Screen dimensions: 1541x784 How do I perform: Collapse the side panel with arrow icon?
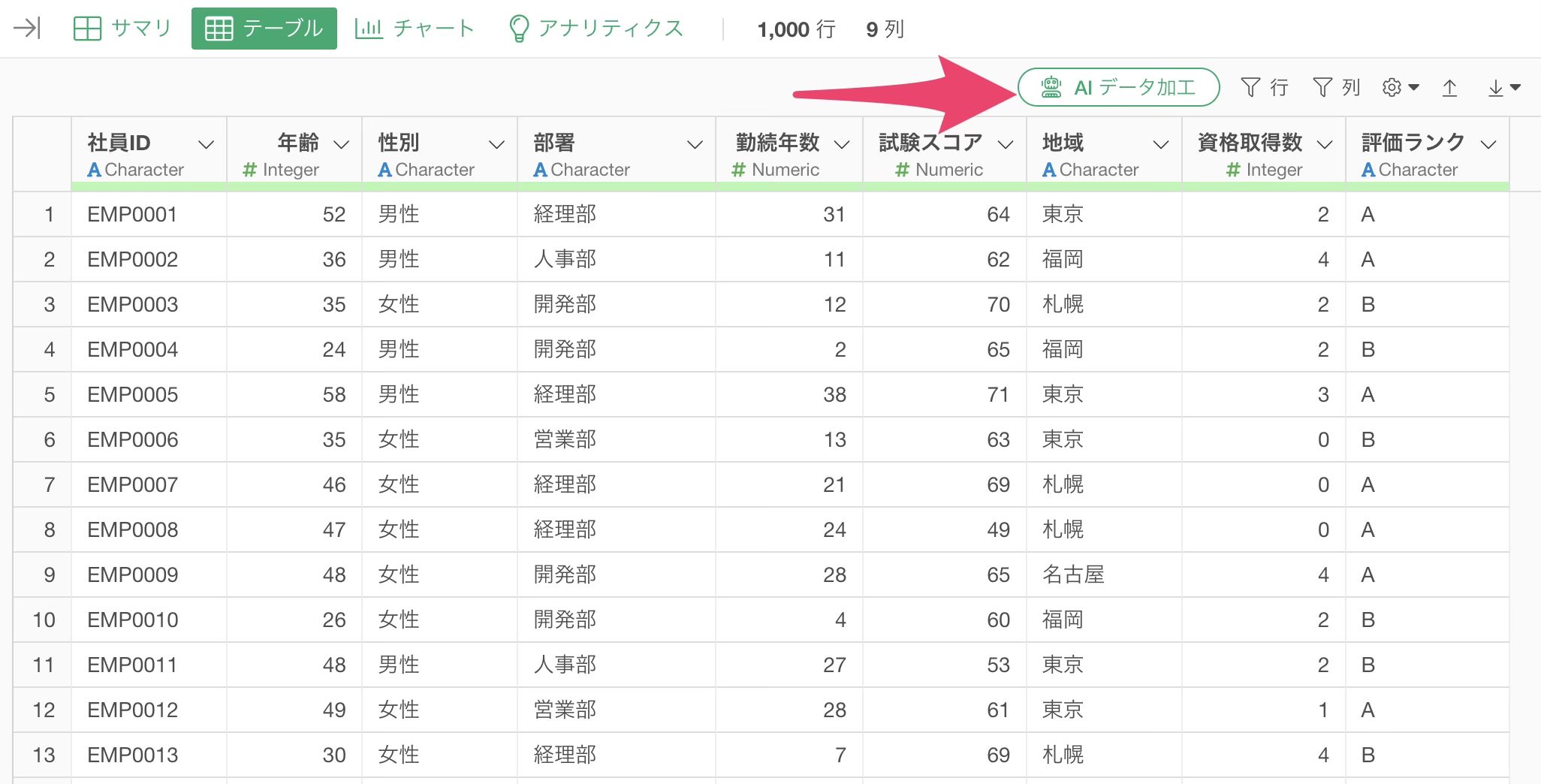pyautogui.click(x=27, y=29)
